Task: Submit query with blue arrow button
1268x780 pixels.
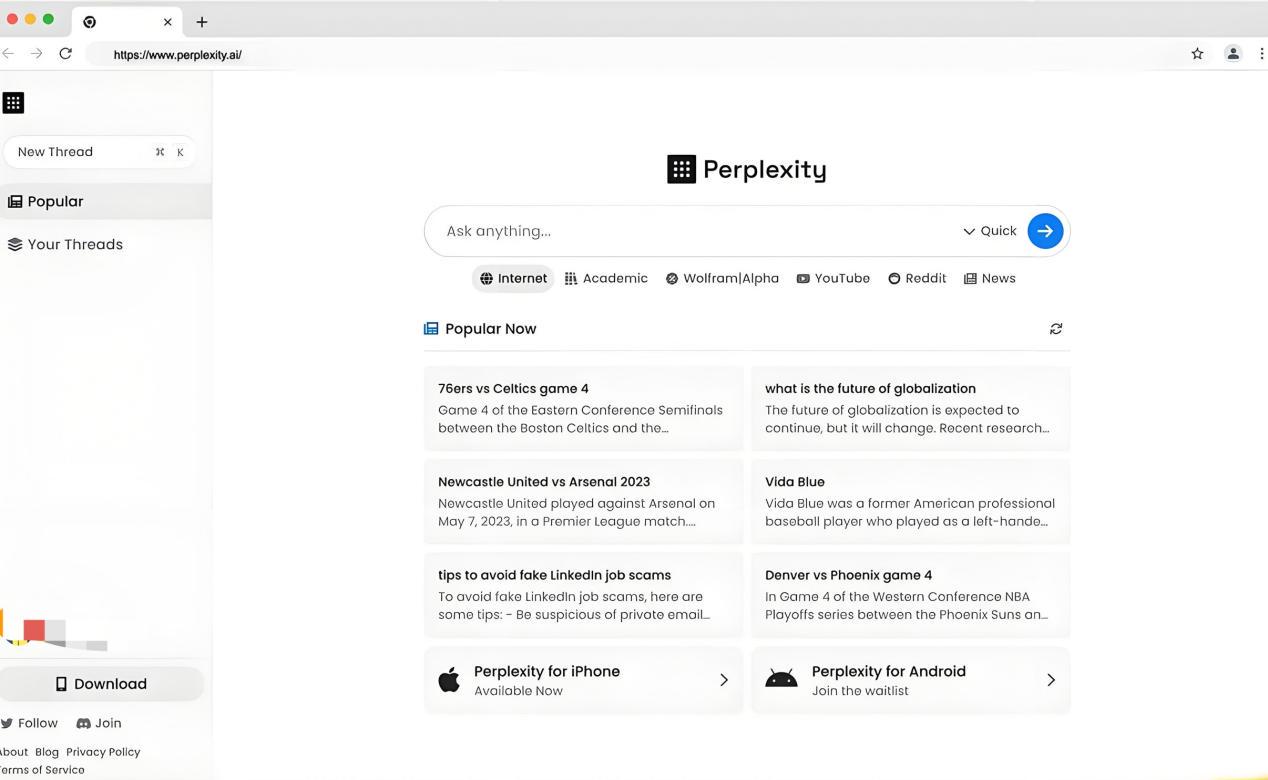Action: 1045,231
